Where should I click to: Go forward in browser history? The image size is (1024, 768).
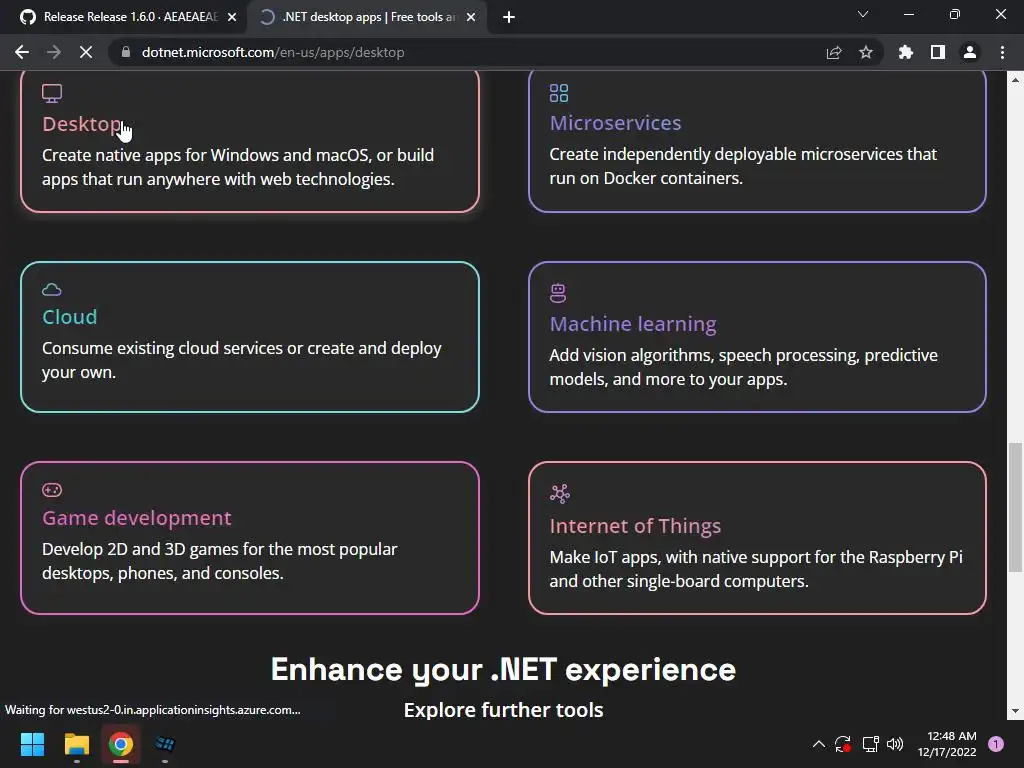coord(54,52)
